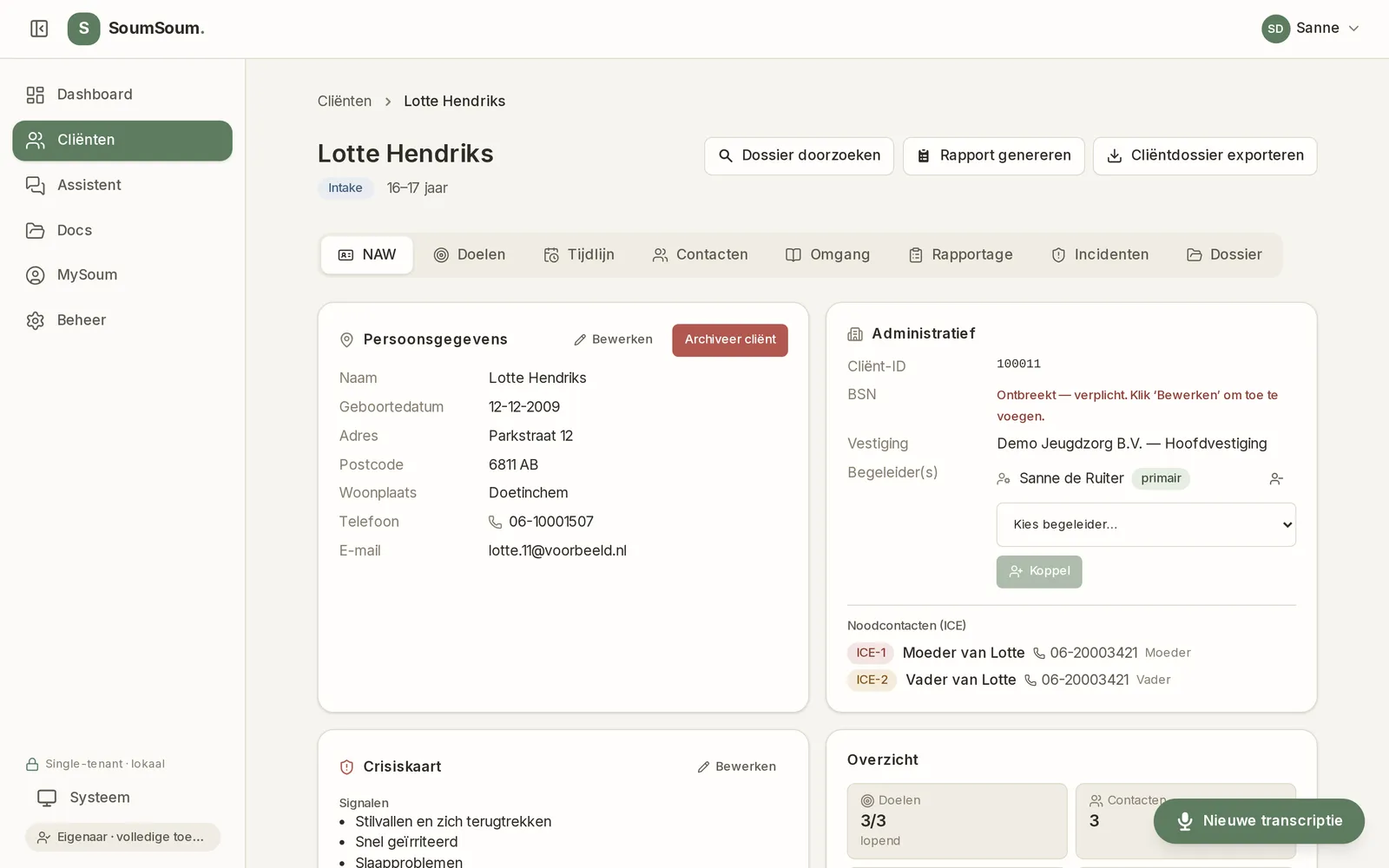Click the Beheer gear icon
The width and height of the screenshot is (1389, 868).
click(x=36, y=320)
